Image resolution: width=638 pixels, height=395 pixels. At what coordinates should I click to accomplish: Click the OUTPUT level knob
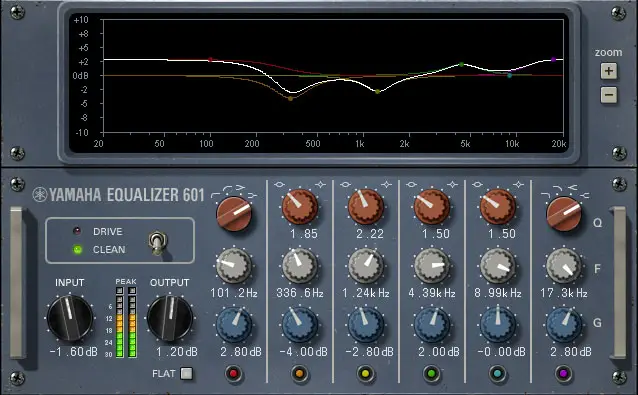coord(170,318)
